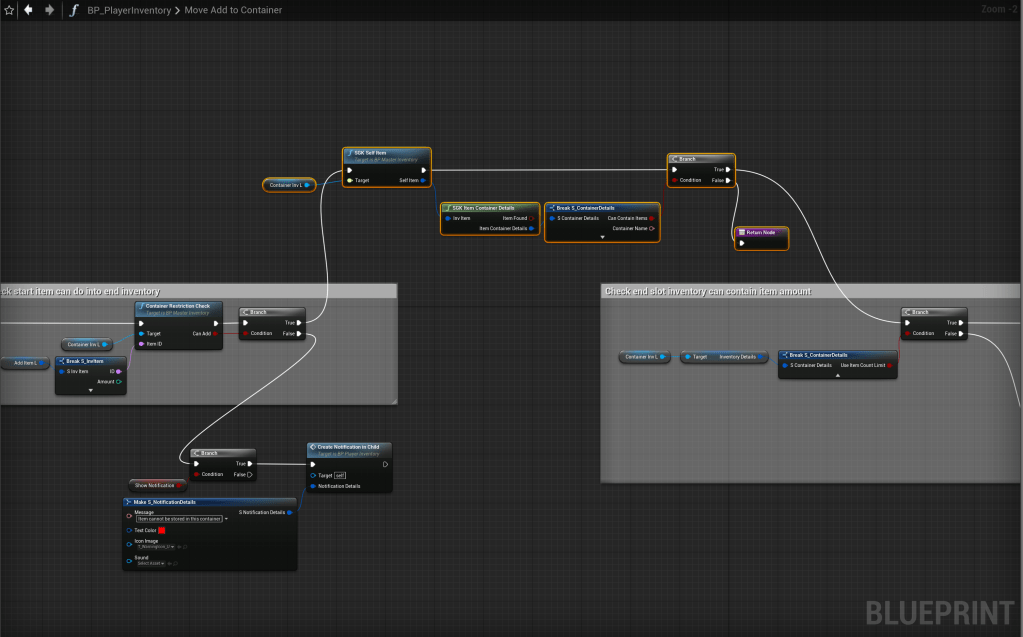Click the Can Contain Items boolean pin
Viewport: 1023px width, 637px height.
(652, 218)
